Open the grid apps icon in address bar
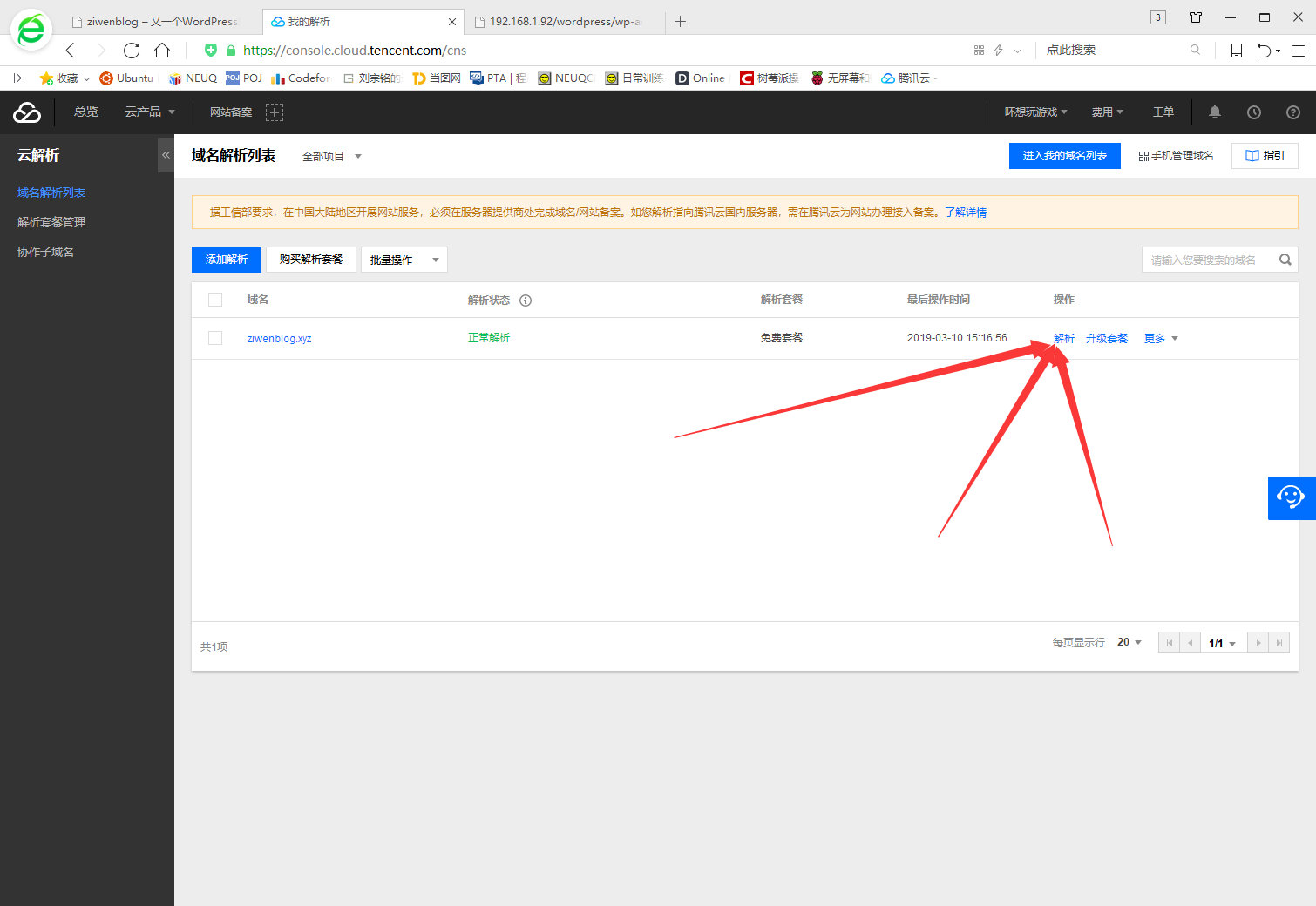Screen dimensions: 1316x906 [x=979, y=51]
